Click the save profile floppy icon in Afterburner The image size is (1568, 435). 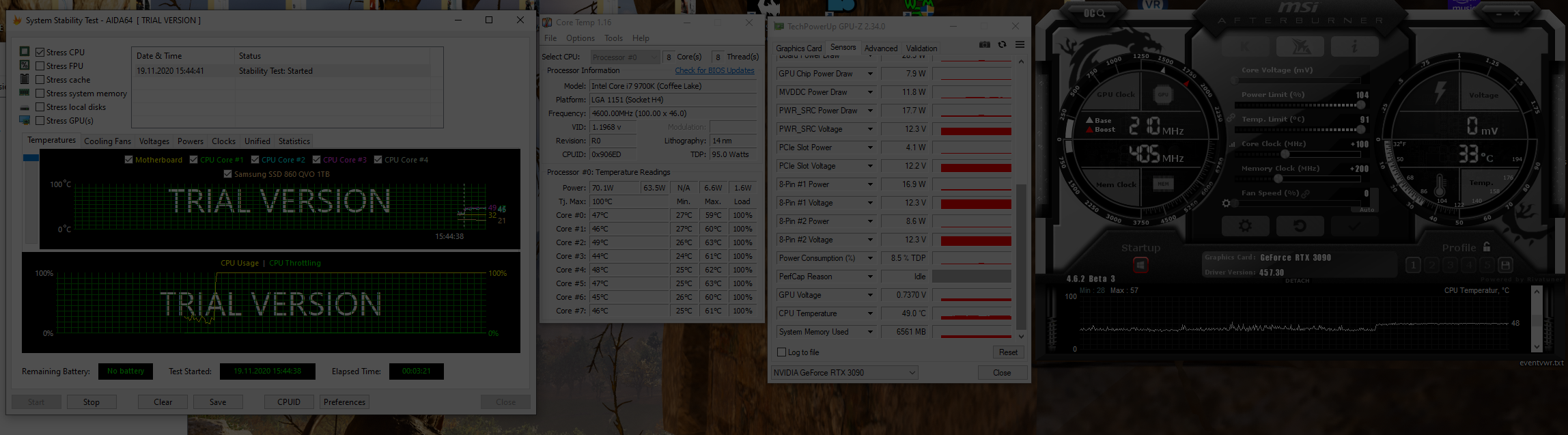click(1505, 265)
